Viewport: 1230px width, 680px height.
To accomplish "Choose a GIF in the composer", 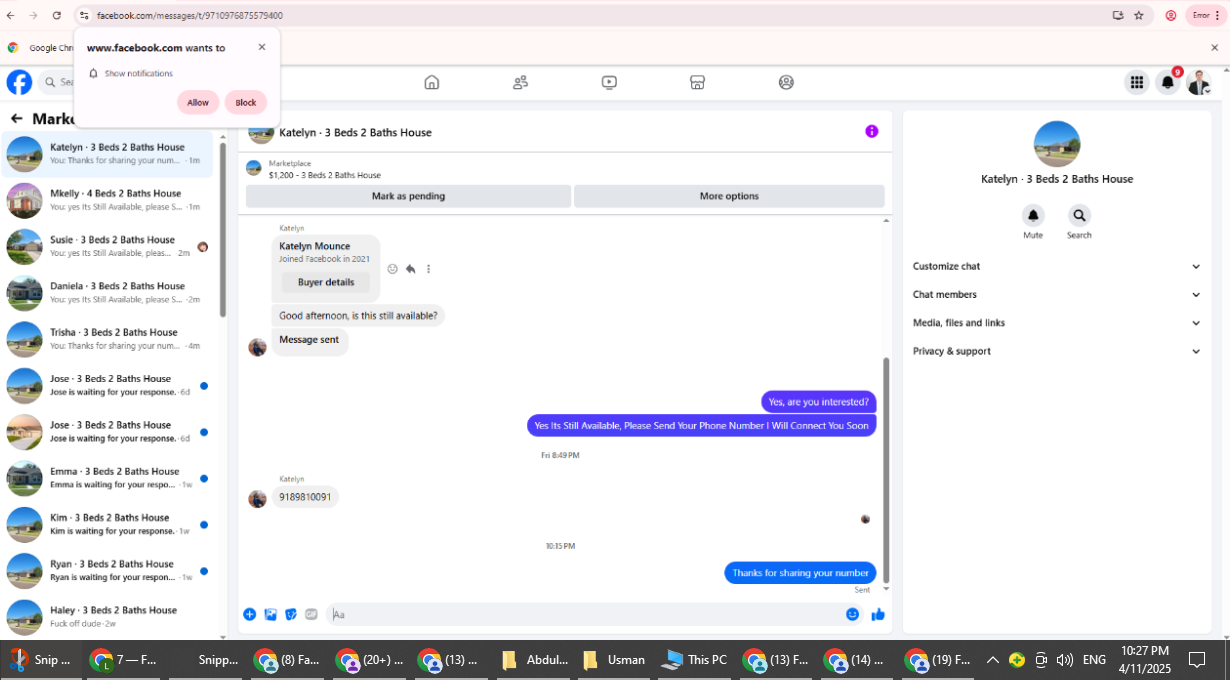I will pyautogui.click(x=311, y=614).
